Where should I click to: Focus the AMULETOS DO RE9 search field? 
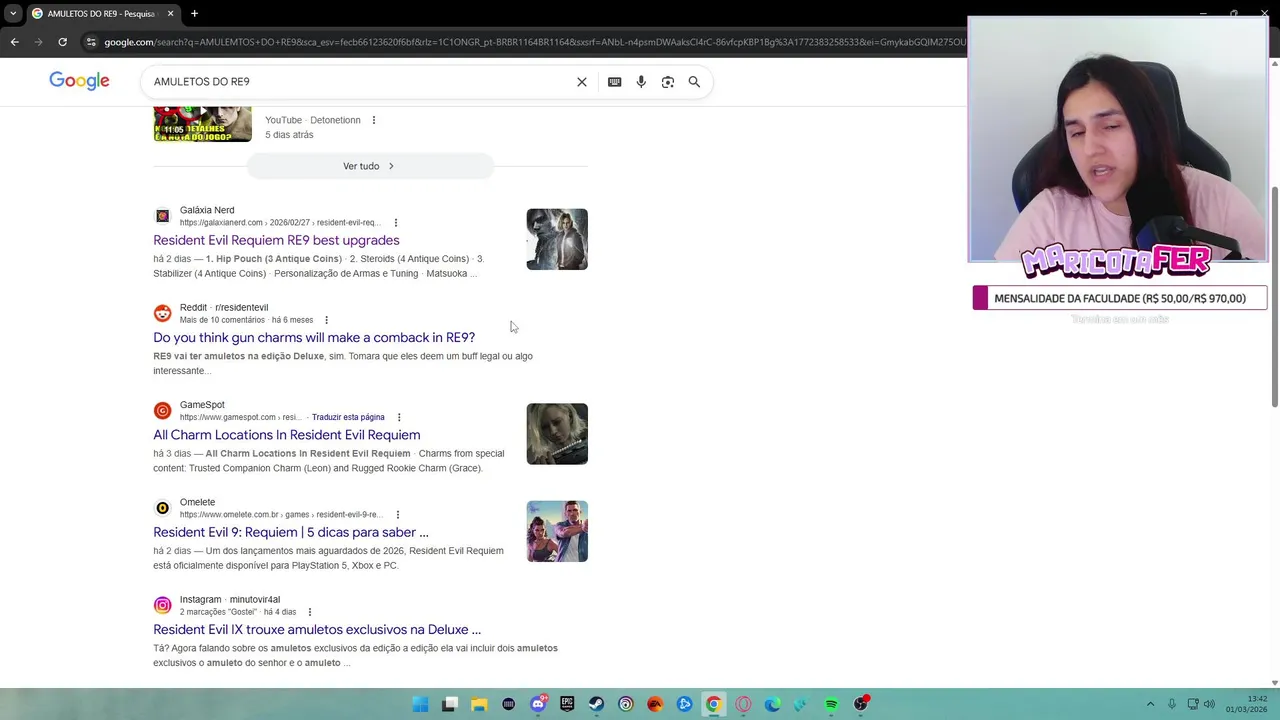[360, 82]
